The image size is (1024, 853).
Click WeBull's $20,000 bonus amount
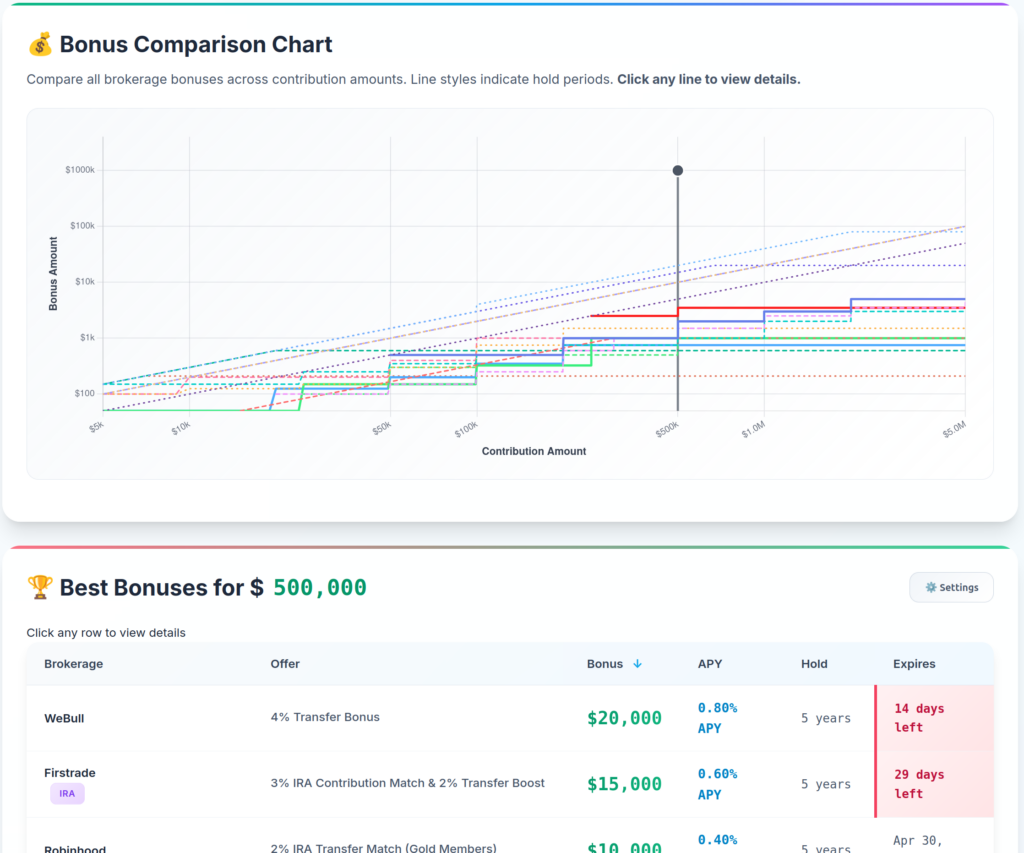(624, 718)
